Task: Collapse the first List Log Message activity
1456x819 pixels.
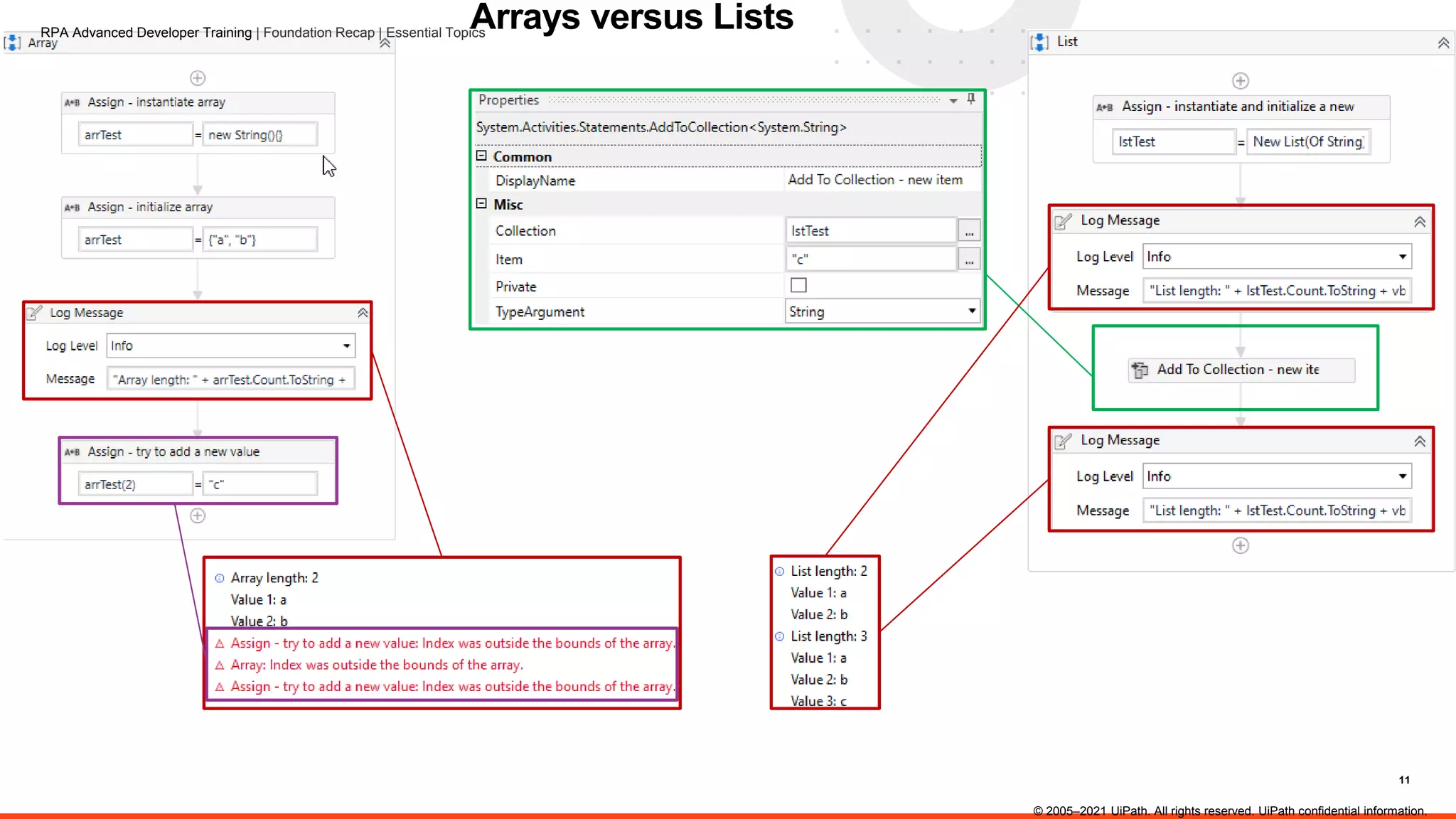Action: [1420, 222]
